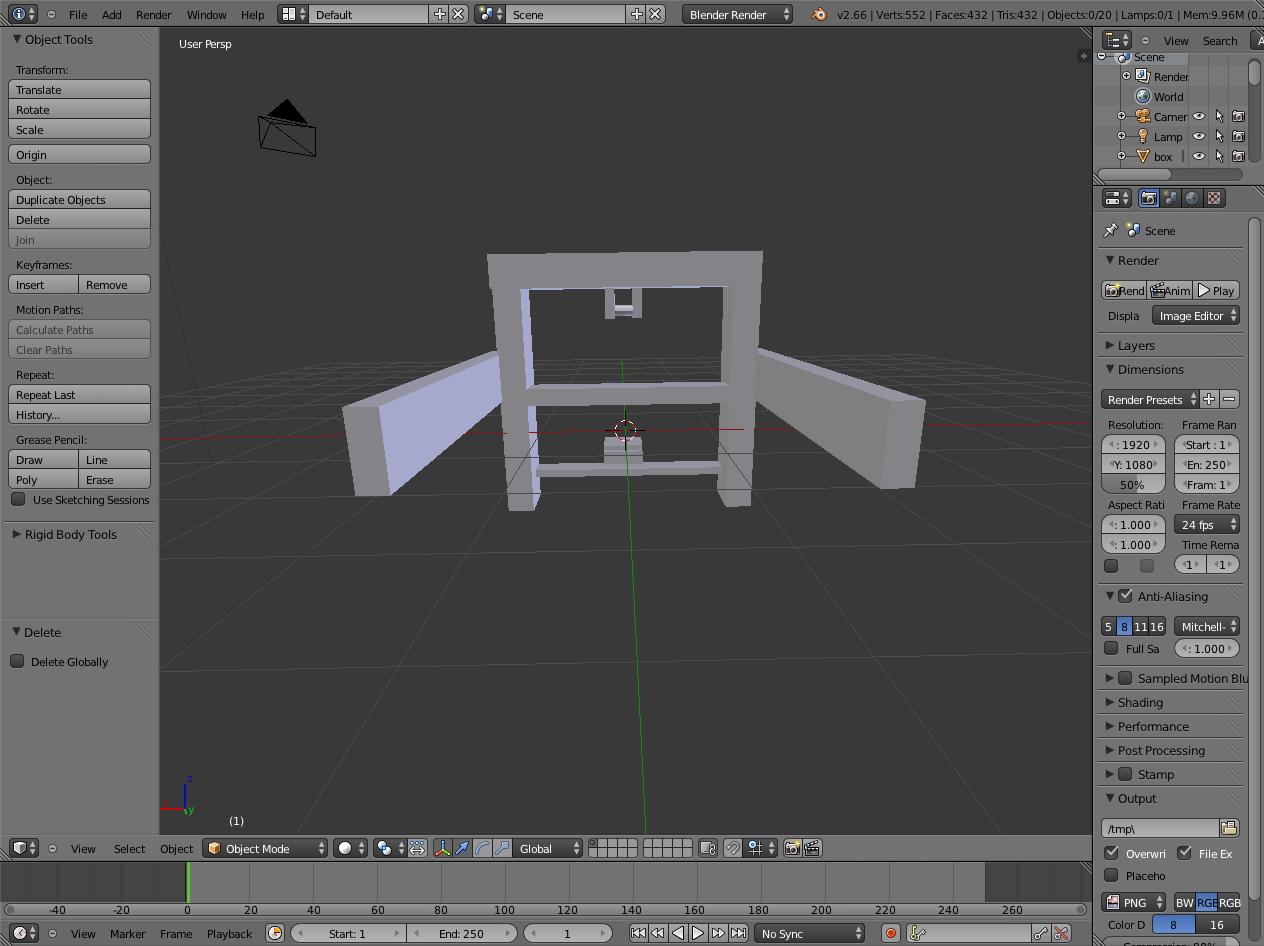1264x946 pixels.
Task: Click the Repeat Last button
Action: pos(80,394)
